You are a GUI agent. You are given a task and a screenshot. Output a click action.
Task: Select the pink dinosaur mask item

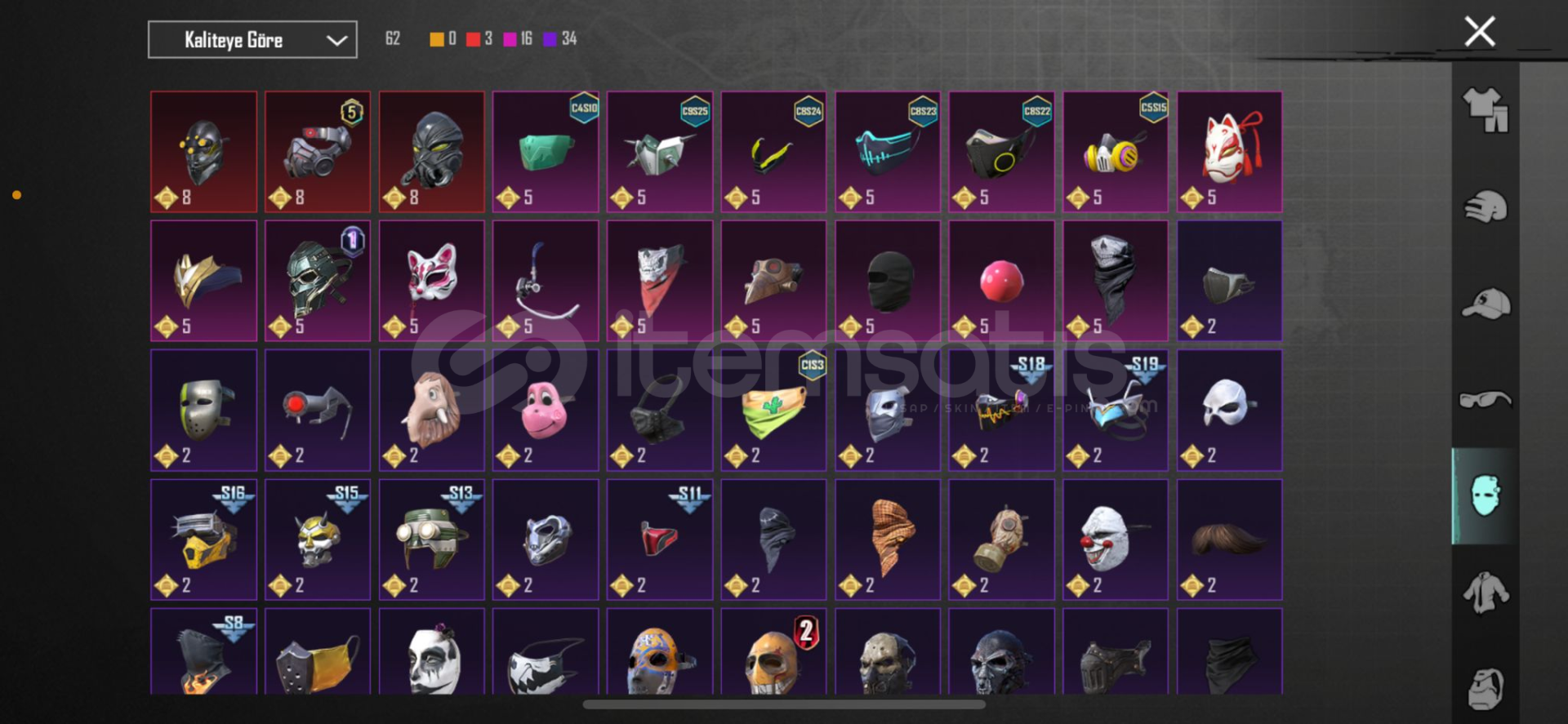[546, 411]
